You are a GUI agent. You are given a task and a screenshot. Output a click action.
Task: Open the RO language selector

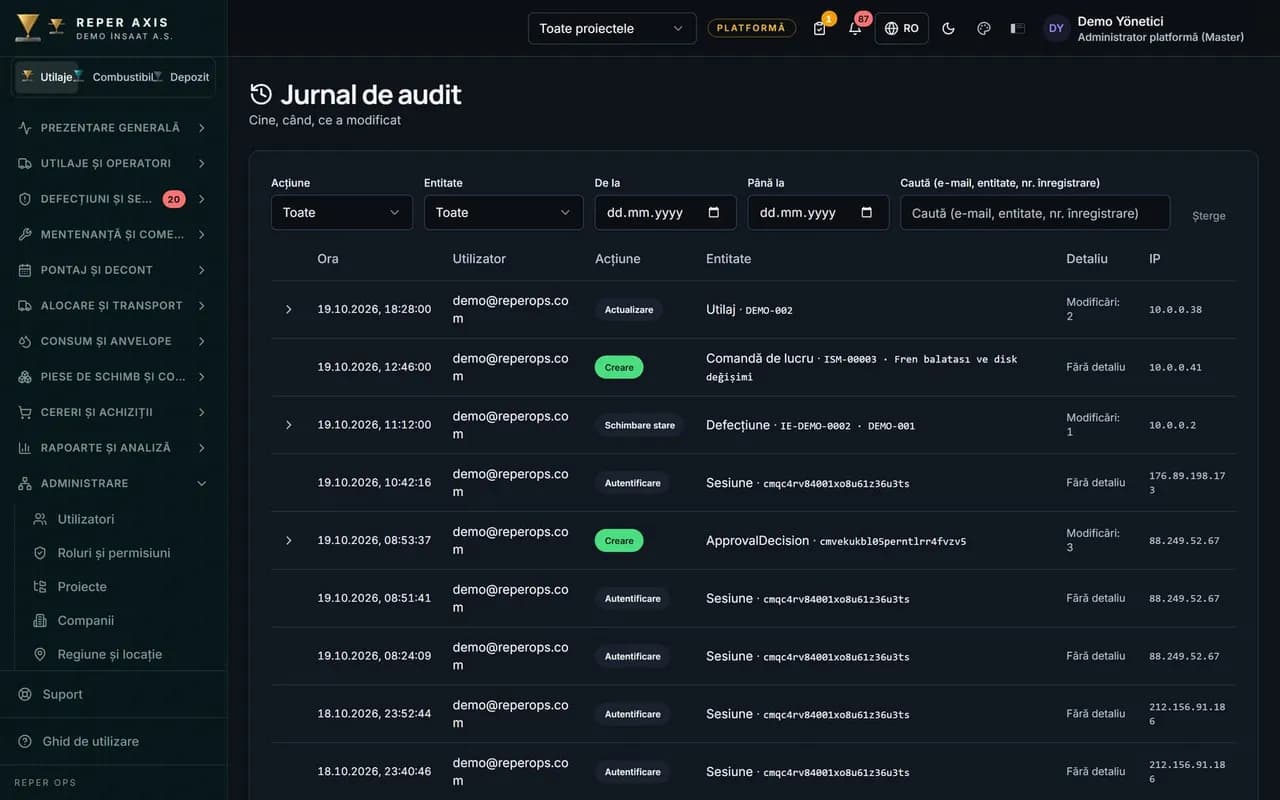click(901, 28)
